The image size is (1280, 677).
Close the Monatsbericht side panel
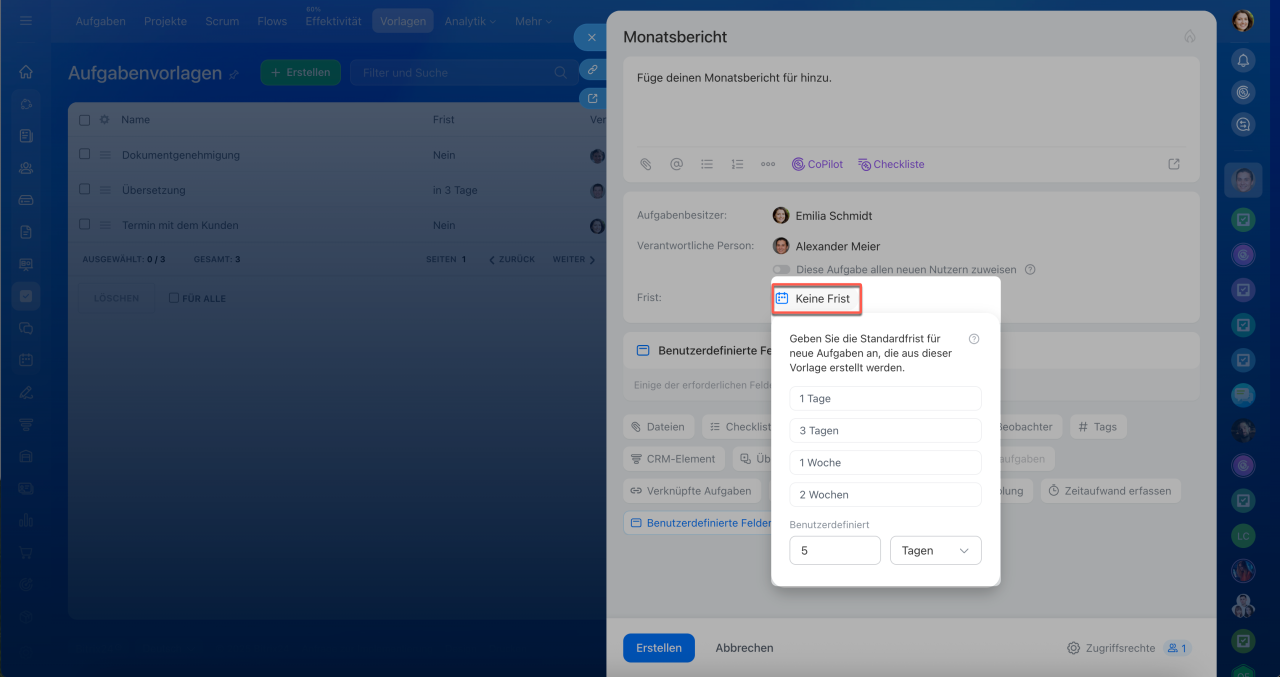coord(591,37)
